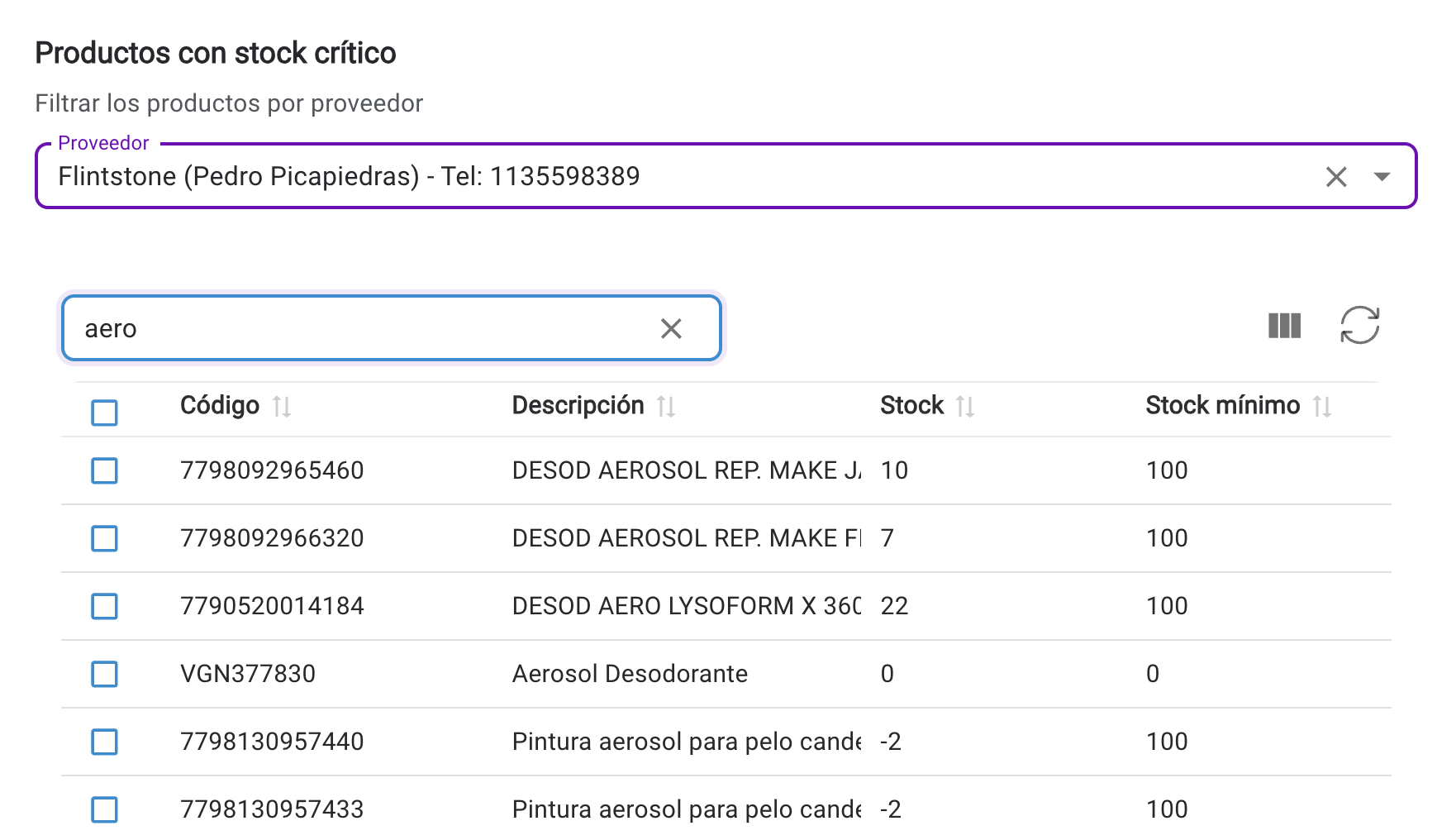Clear the selected Proveedor value
This screenshot has width=1456, height=840.
coord(1336,176)
